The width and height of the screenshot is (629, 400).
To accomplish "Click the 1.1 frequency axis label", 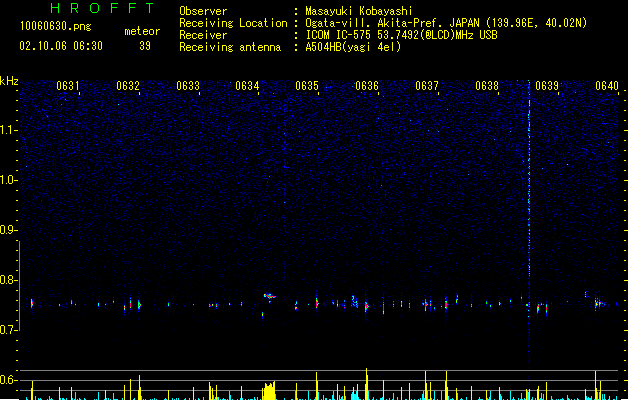I will (8, 130).
